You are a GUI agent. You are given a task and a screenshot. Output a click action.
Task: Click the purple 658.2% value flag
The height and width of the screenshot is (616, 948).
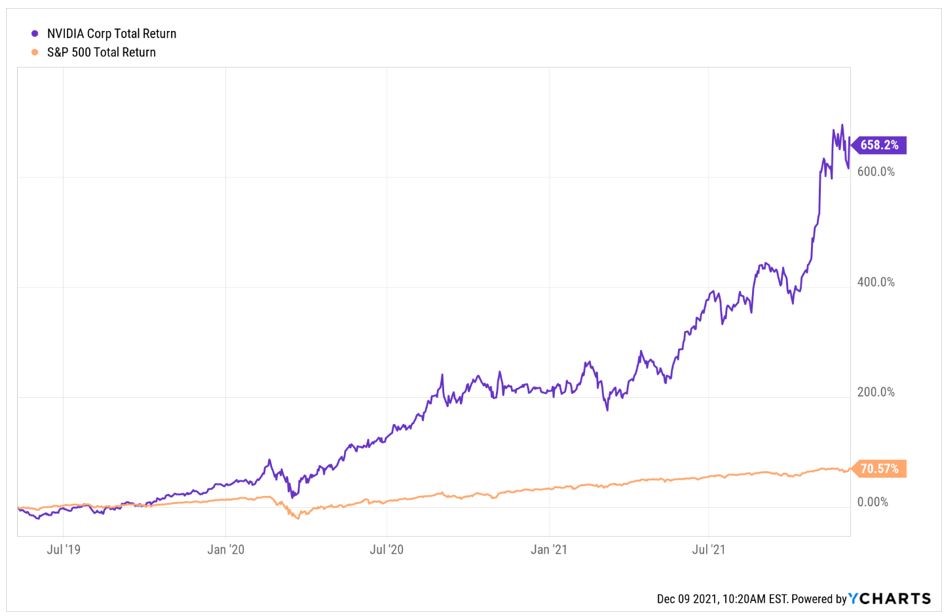coord(880,145)
